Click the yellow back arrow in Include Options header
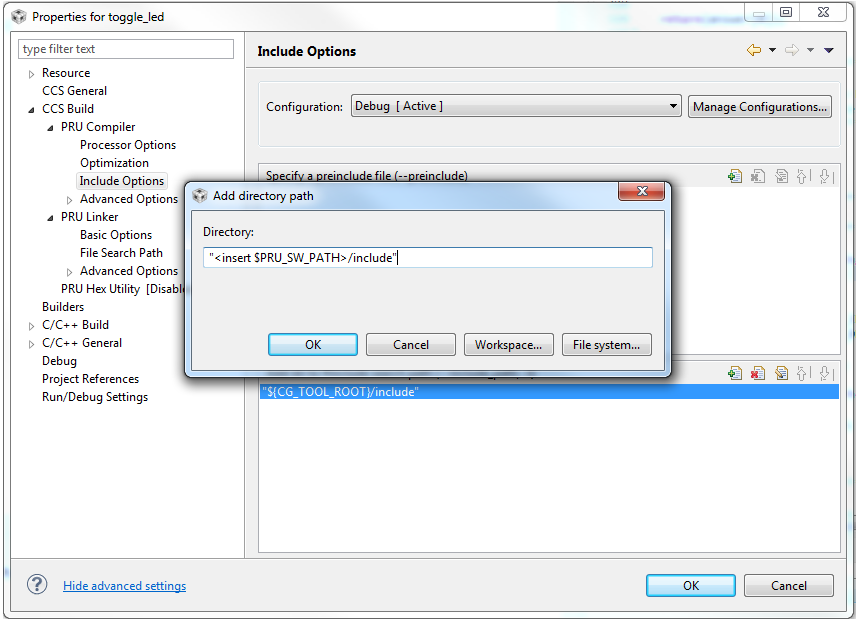 (x=754, y=51)
